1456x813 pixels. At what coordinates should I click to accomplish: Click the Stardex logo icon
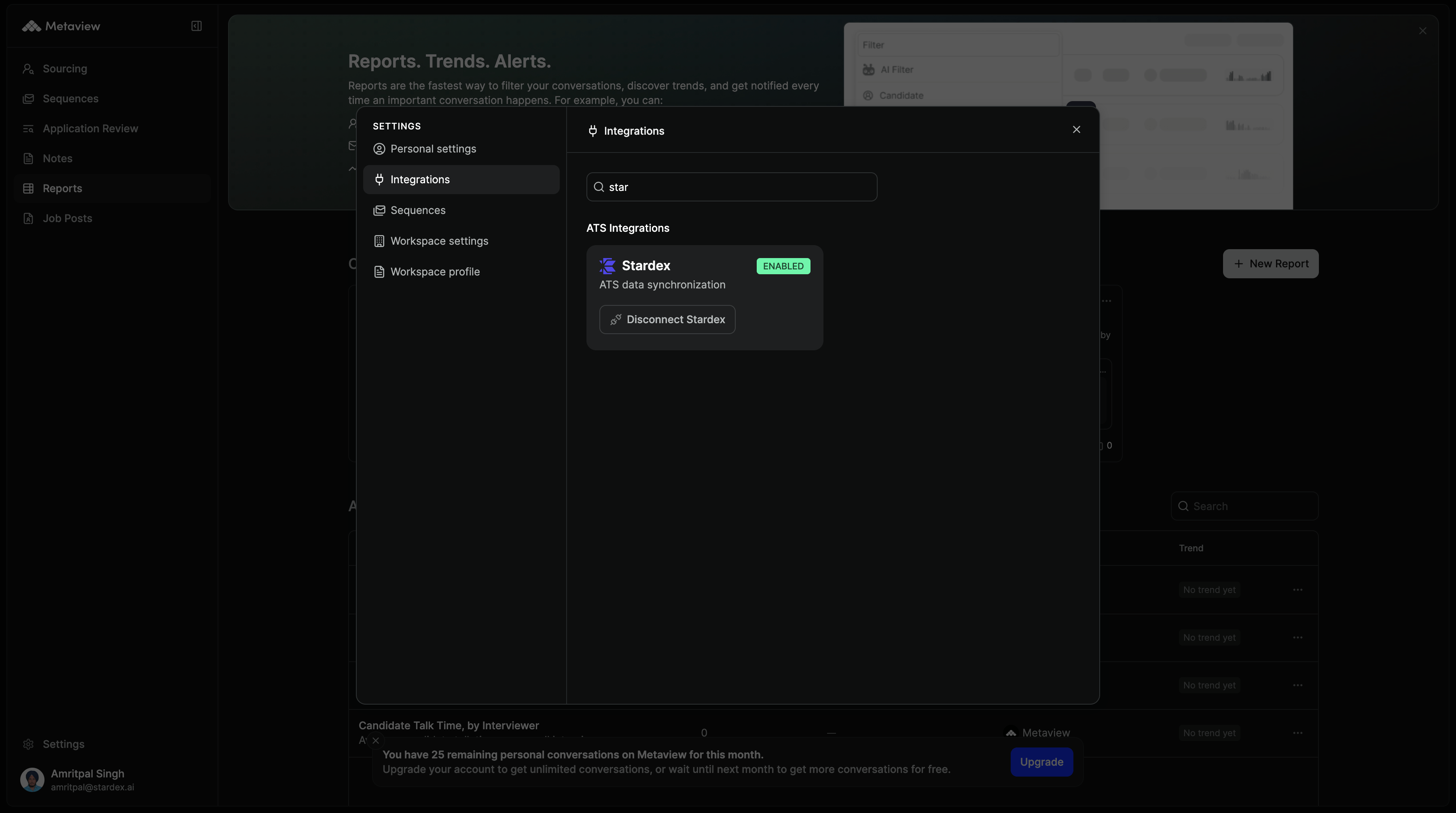(x=607, y=266)
